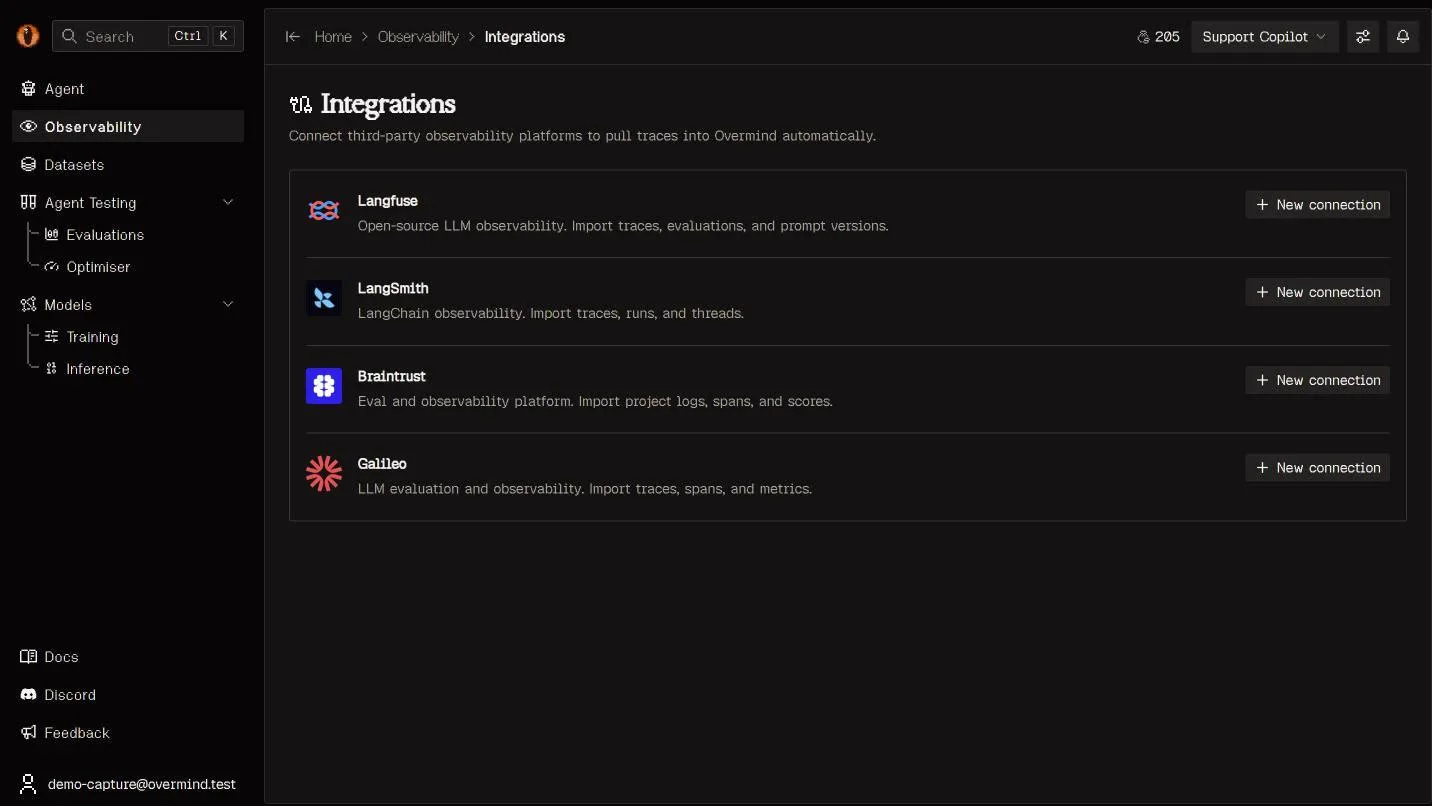
Task: Select Observability in the sidebar
Action: click(128, 127)
